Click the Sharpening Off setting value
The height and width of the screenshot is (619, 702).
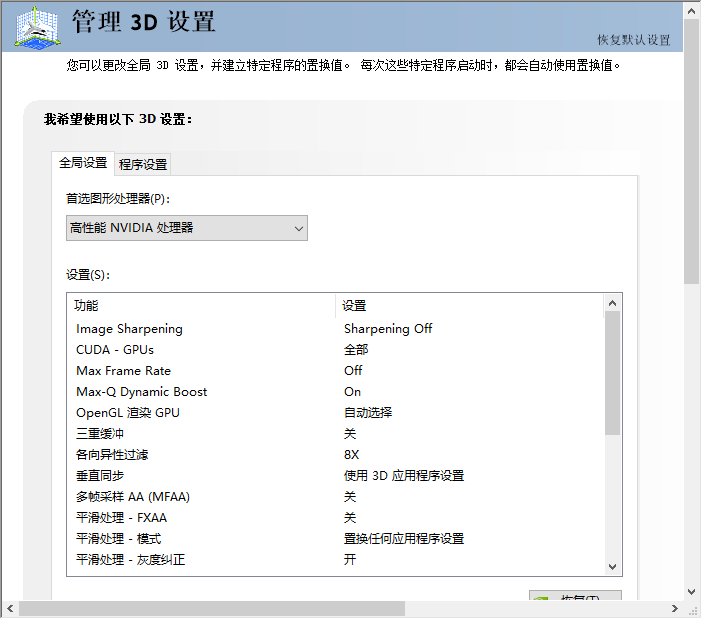tap(388, 329)
